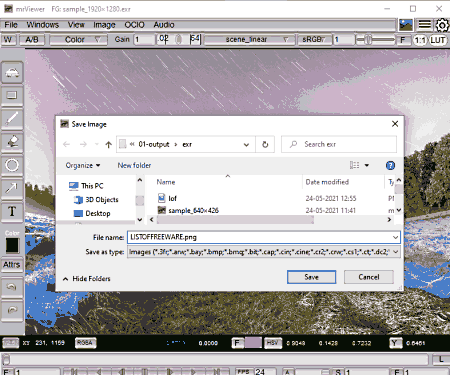Toggle the Y luminance button in pixel bar
450x375 pixels.
[395, 343]
